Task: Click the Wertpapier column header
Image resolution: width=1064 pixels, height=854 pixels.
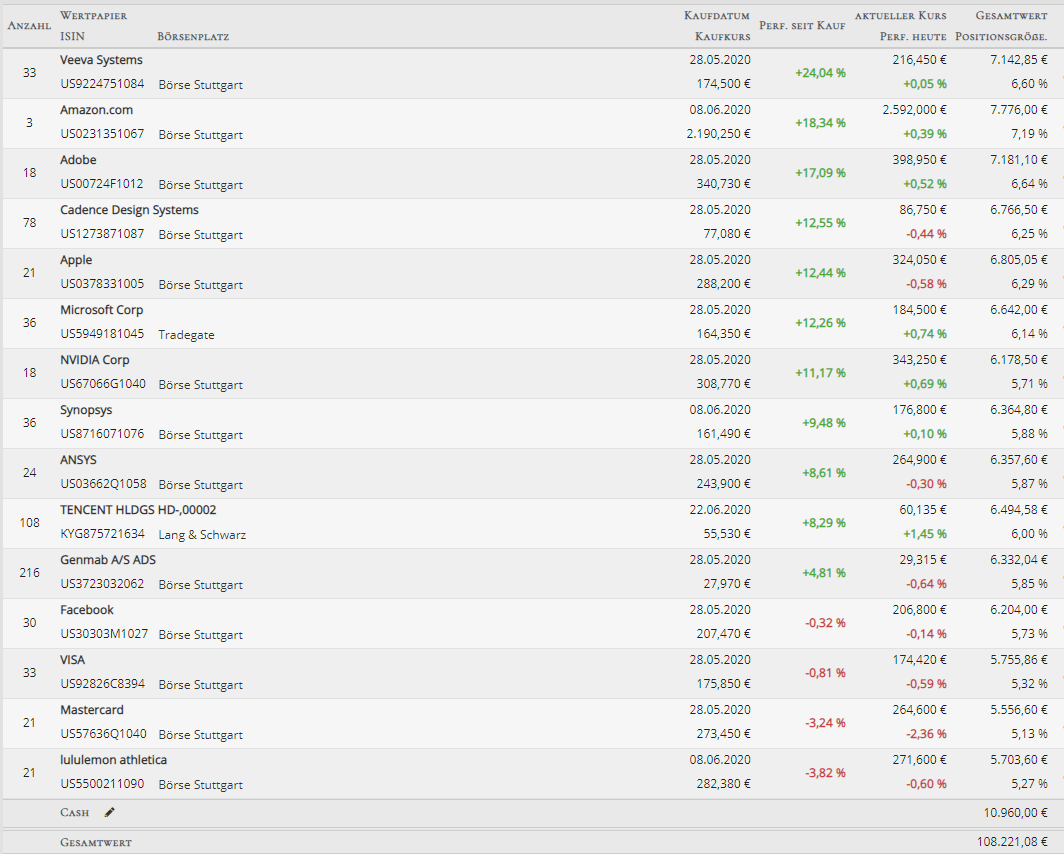Action: tap(94, 15)
